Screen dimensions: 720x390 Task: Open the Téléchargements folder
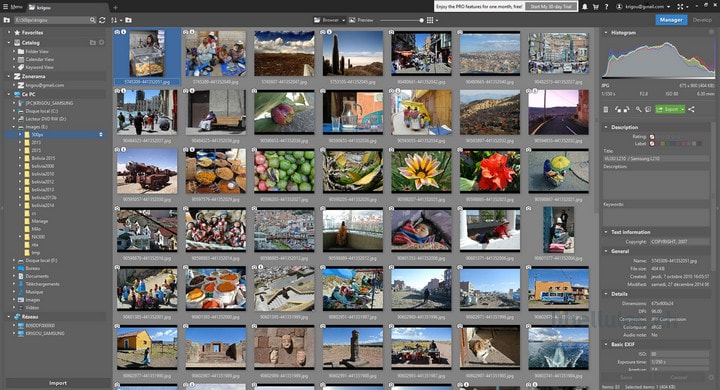click(42, 284)
